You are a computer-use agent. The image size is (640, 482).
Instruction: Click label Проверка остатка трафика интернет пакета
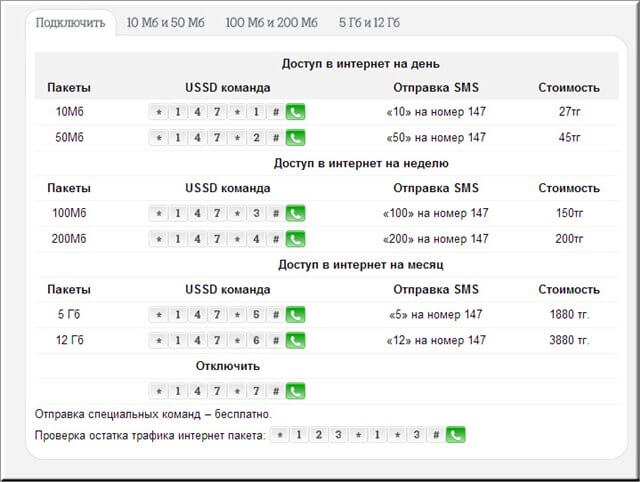point(150,435)
